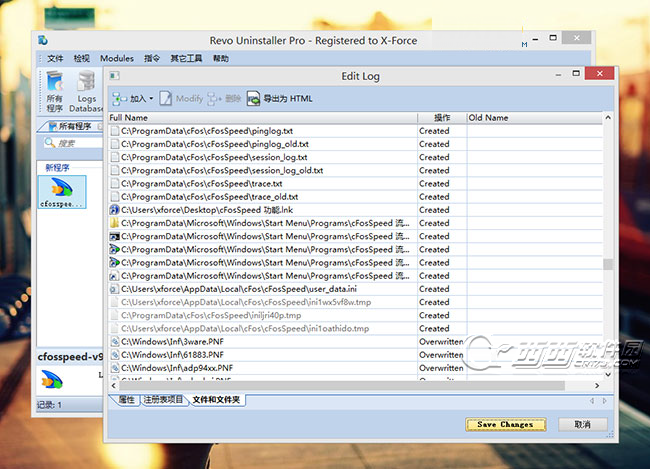Select adp94xx.PNF file icon
Image resolution: width=650 pixels, height=469 pixels.
pos(114,368)
